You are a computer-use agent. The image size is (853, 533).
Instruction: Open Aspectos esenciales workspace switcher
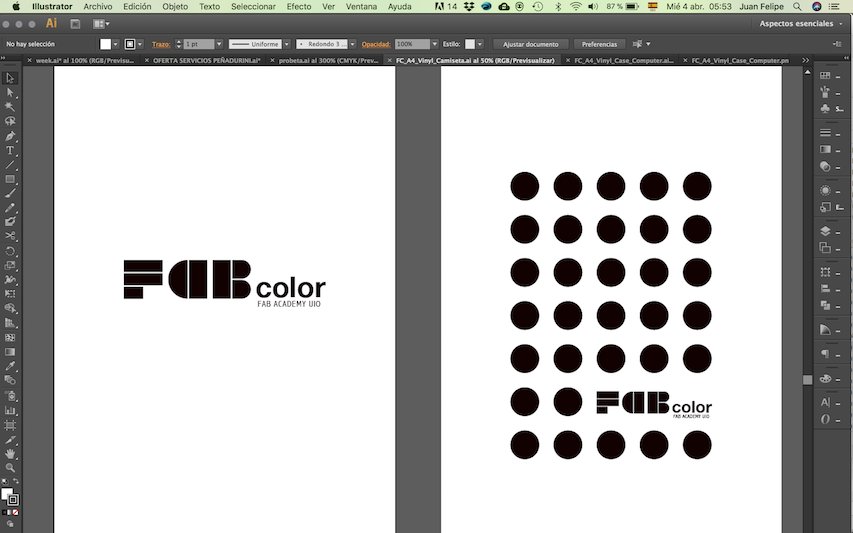click(x=801, y=23)
